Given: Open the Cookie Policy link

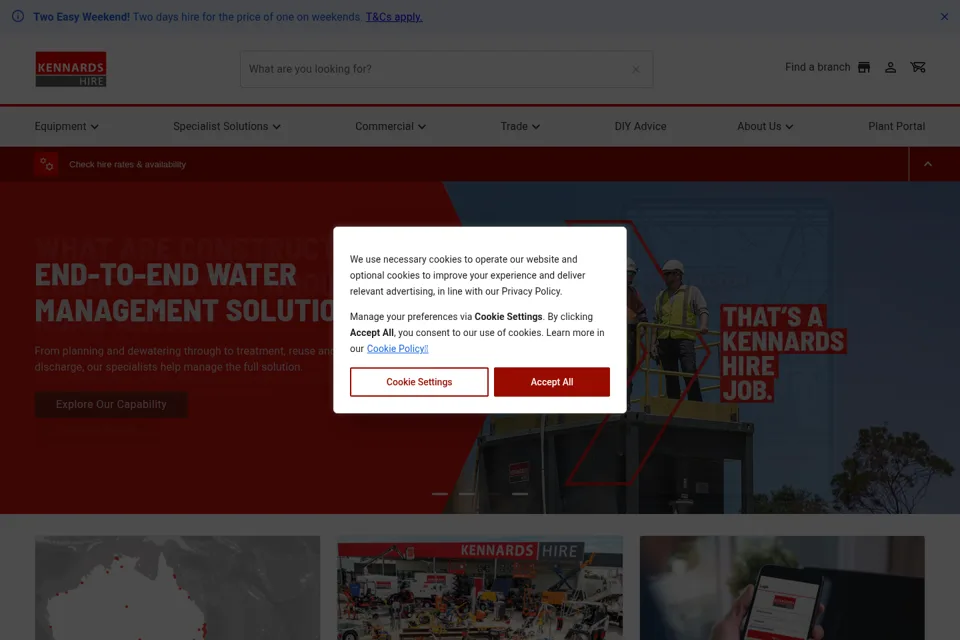Looking at the screenshot, I should [x=397, y=348].
